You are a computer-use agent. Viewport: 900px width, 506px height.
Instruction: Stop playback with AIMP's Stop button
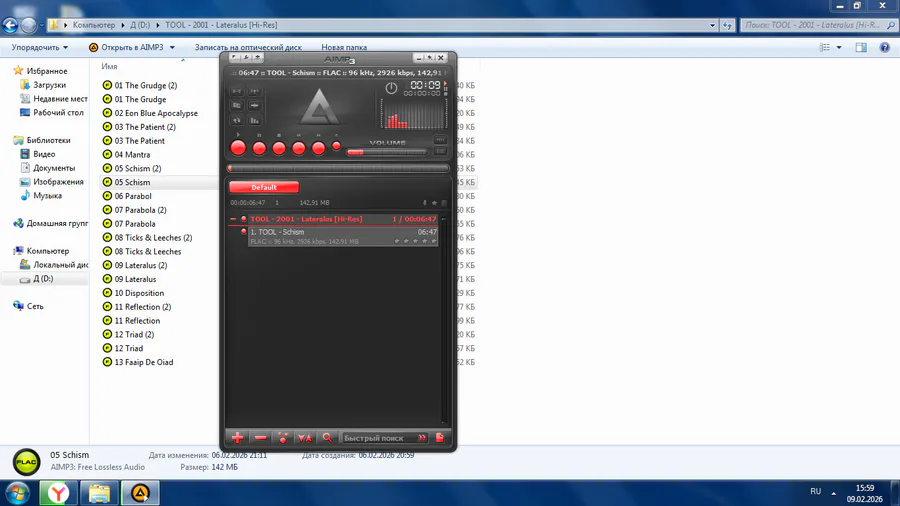[279, 149]
